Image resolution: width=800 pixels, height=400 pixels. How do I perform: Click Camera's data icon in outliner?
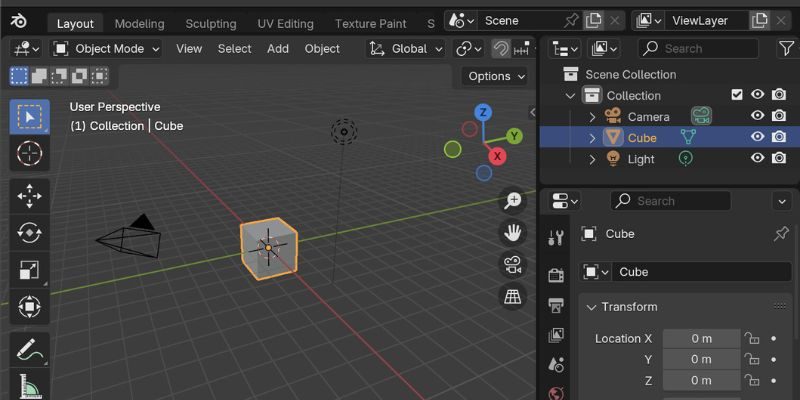(x=702, y=116)
